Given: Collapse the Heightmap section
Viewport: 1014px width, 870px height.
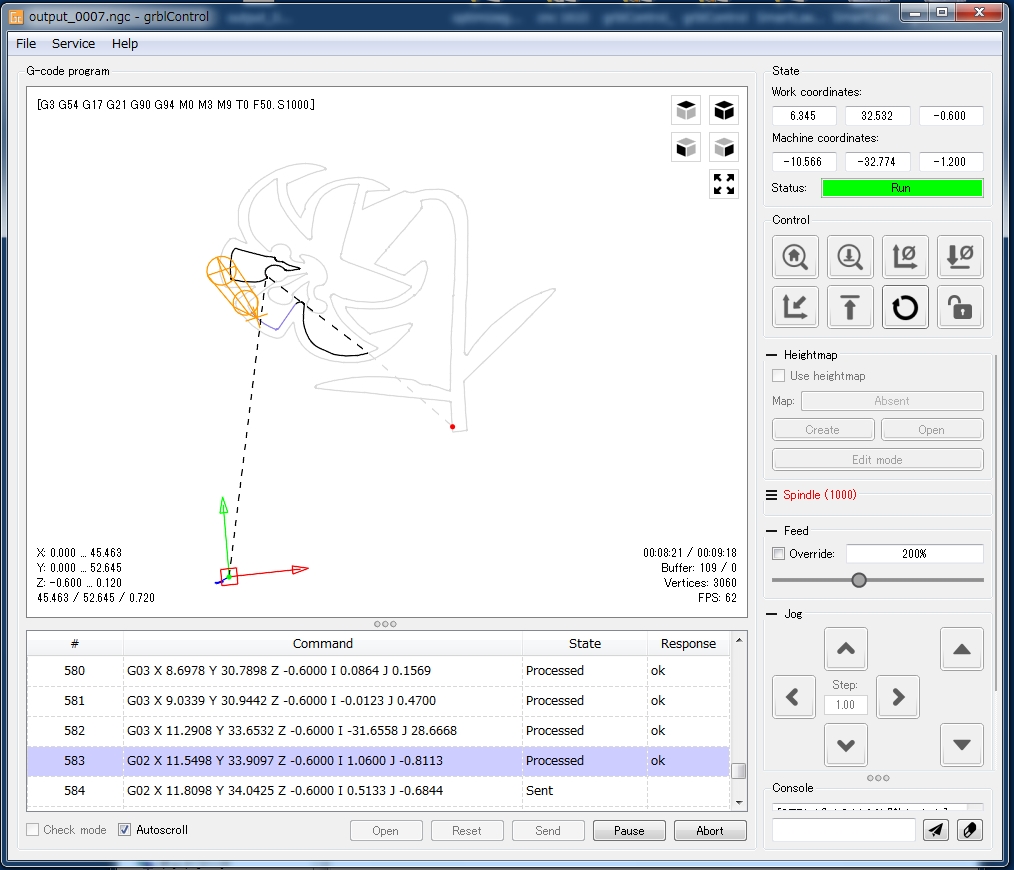Looking at the screenshot, I should (x=771, y=355).
